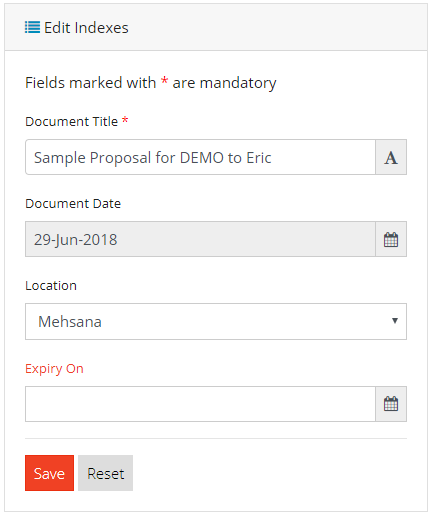Open calendar picker for Expiry On

(391, 404)
